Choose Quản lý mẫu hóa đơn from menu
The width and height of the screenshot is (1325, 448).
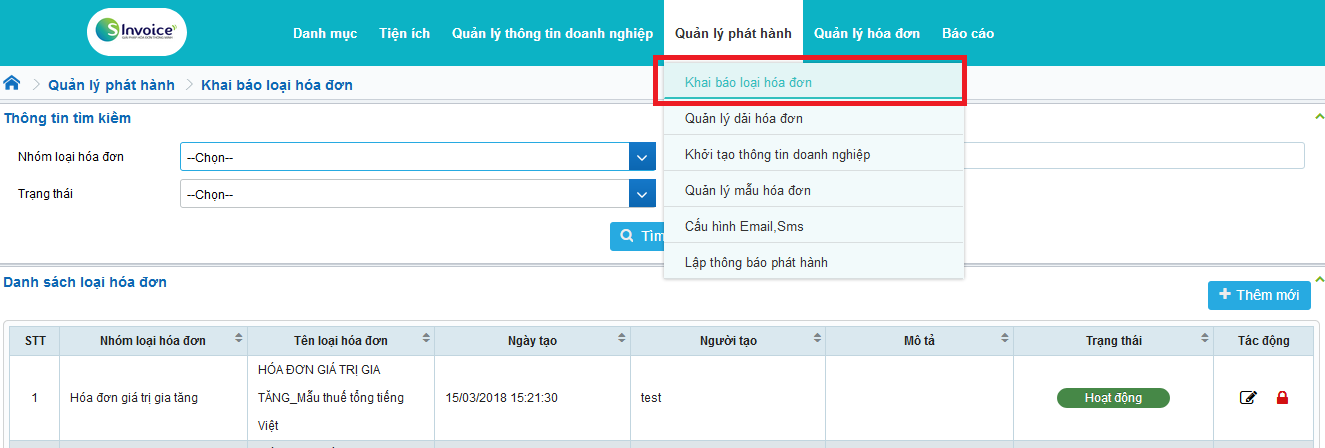coord(748,190)
